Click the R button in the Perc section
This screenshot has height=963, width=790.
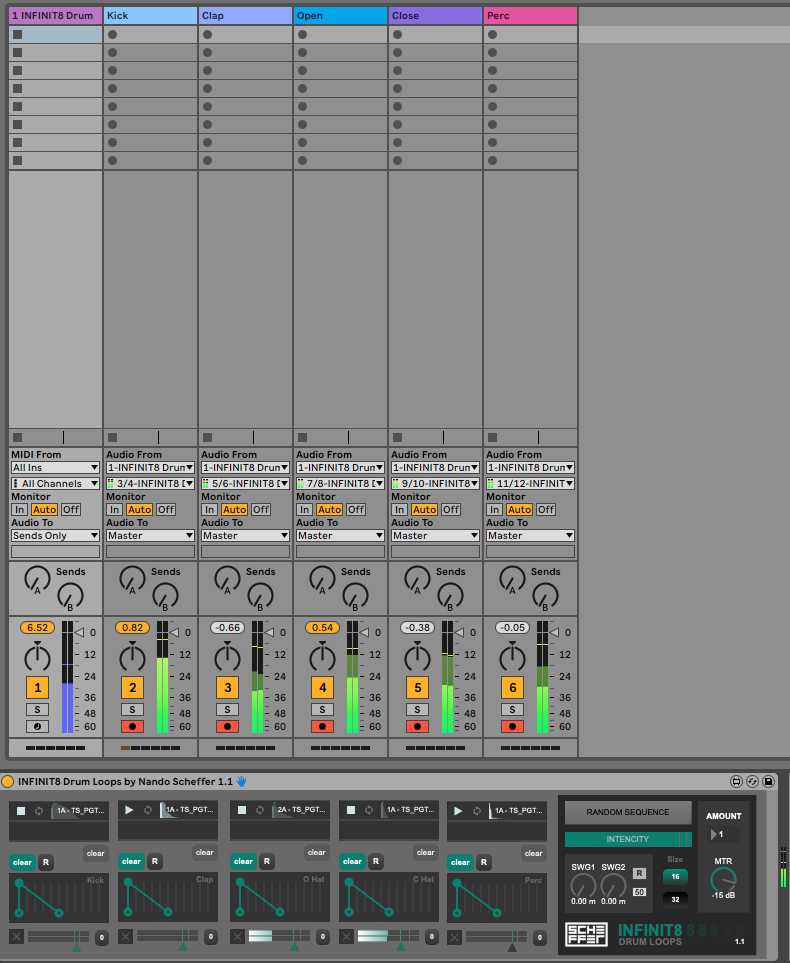coord(483,862)
